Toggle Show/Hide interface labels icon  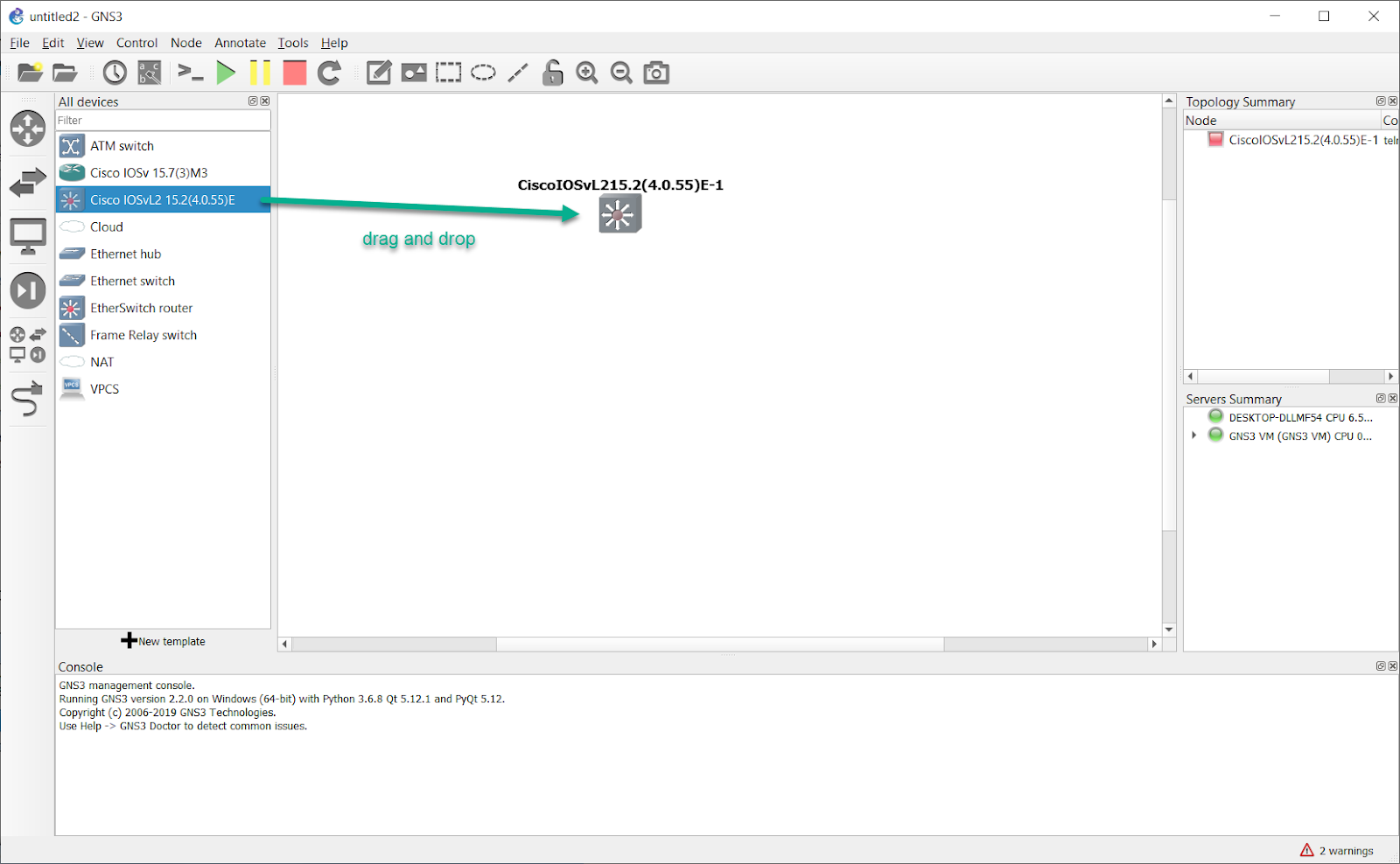pos(150,73)
